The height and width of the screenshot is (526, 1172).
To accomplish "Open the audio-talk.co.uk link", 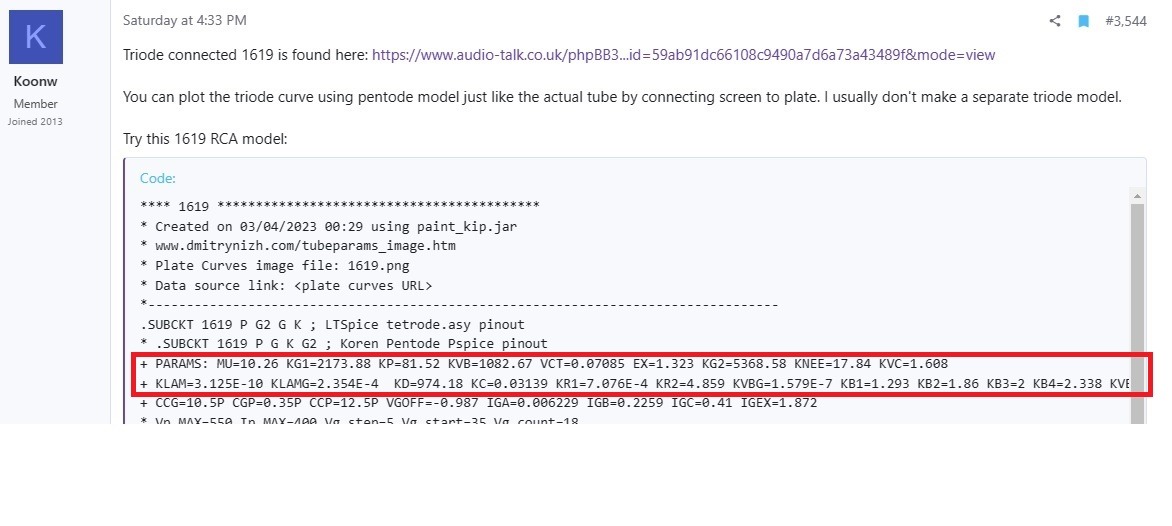I will (683, 55).
